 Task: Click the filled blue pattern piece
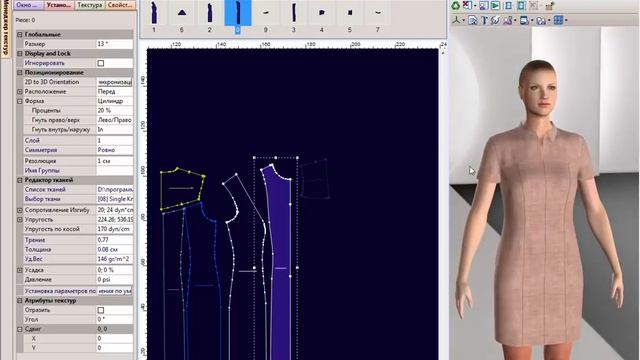280,261
